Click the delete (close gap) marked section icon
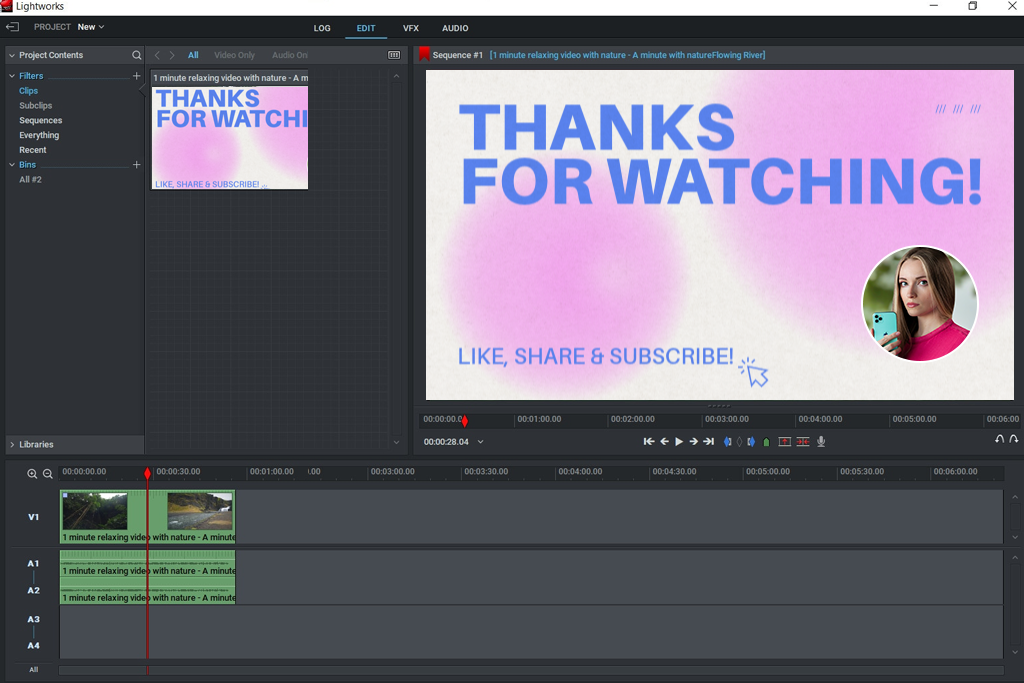 [803, 442]
